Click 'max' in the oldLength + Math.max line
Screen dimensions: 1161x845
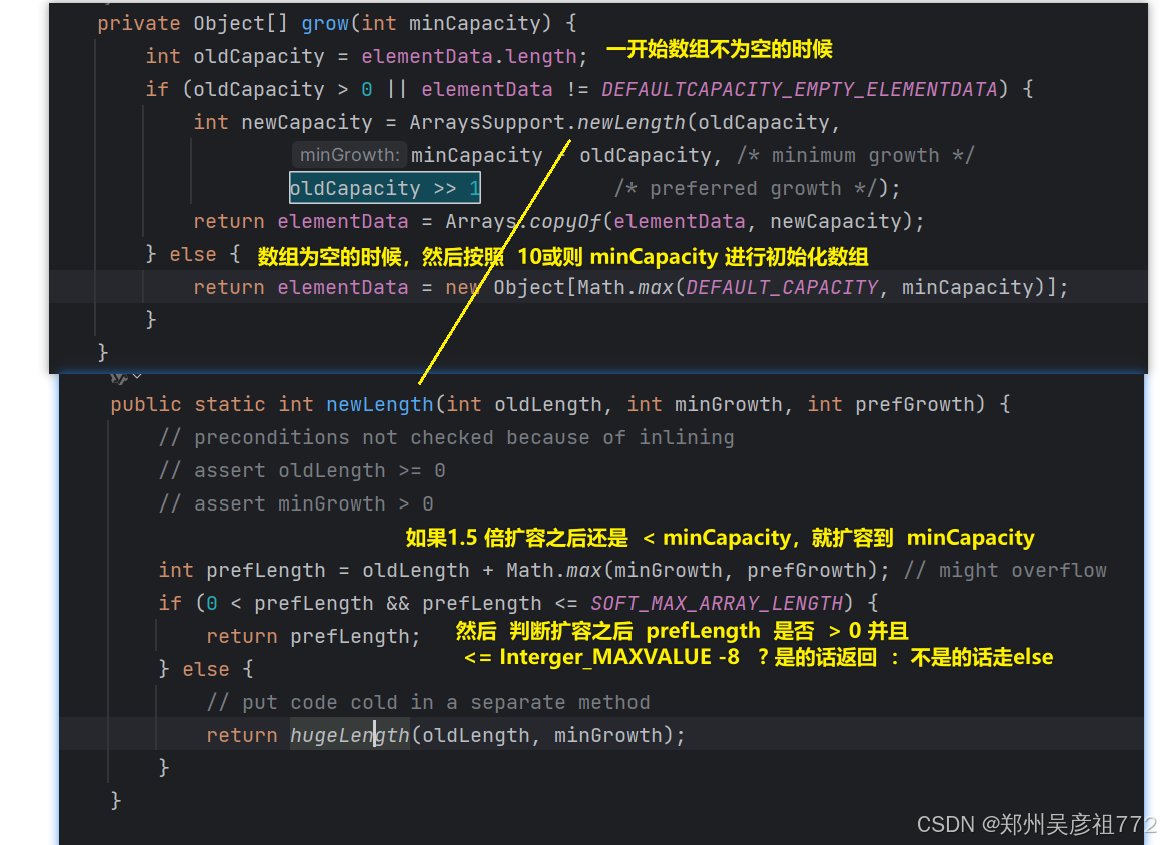coord(584,570)
